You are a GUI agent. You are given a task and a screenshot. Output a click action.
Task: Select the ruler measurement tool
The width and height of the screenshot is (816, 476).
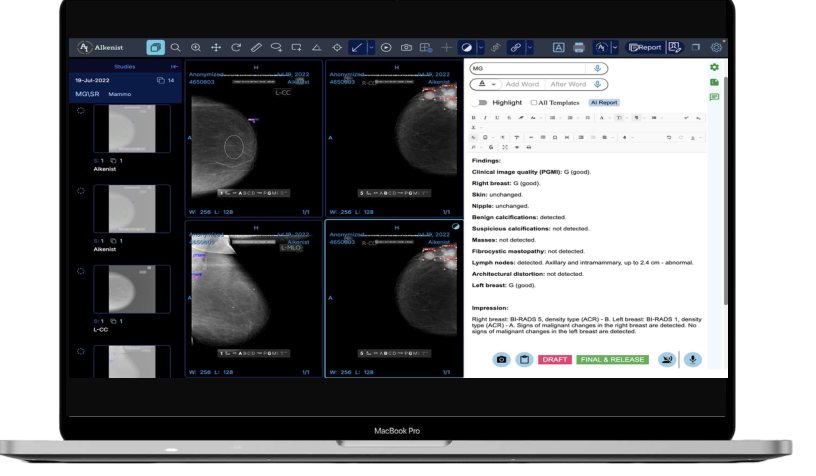point(256,47)
